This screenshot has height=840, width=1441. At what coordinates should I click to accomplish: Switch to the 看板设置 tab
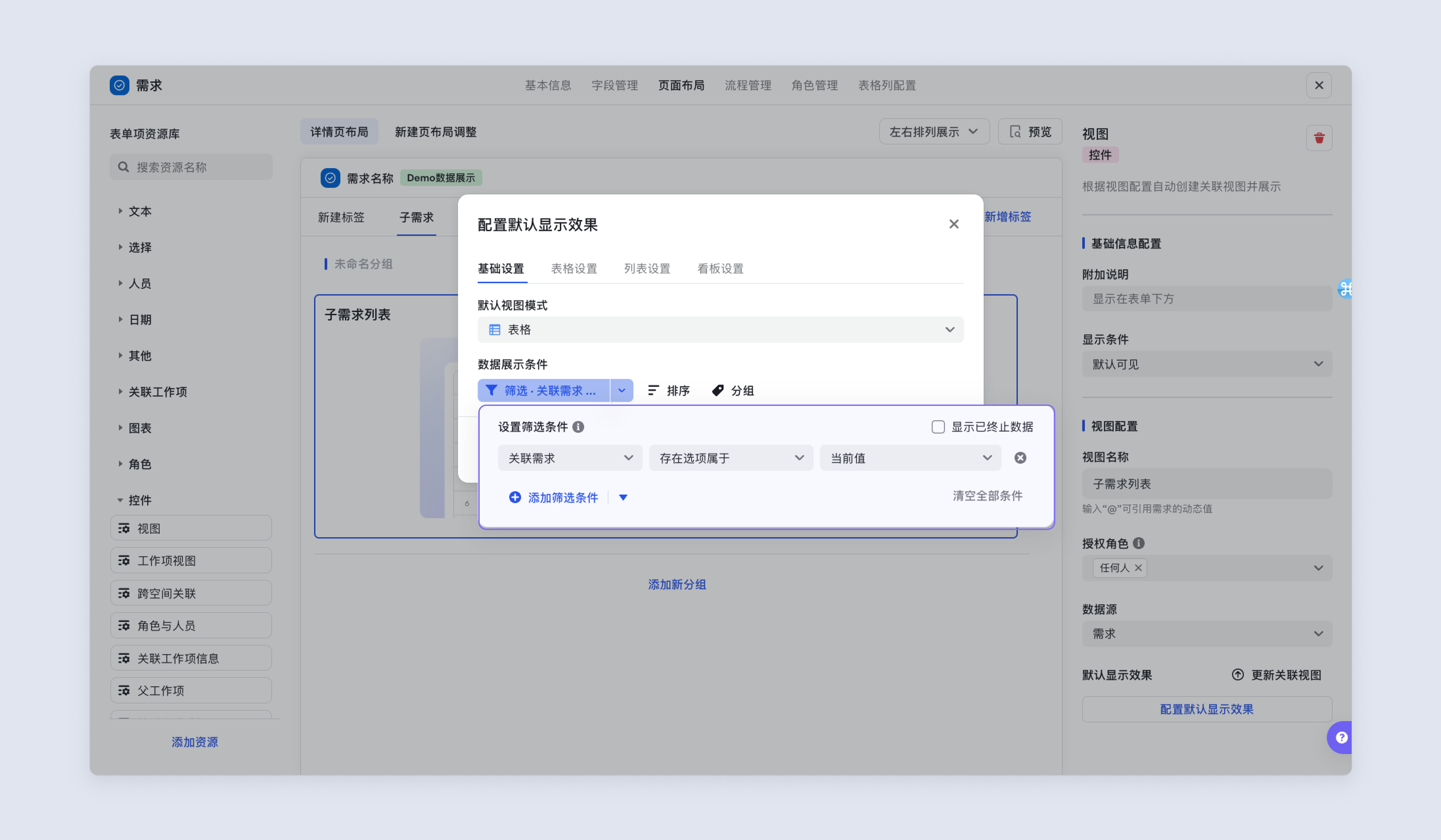[x=720, y=269]
